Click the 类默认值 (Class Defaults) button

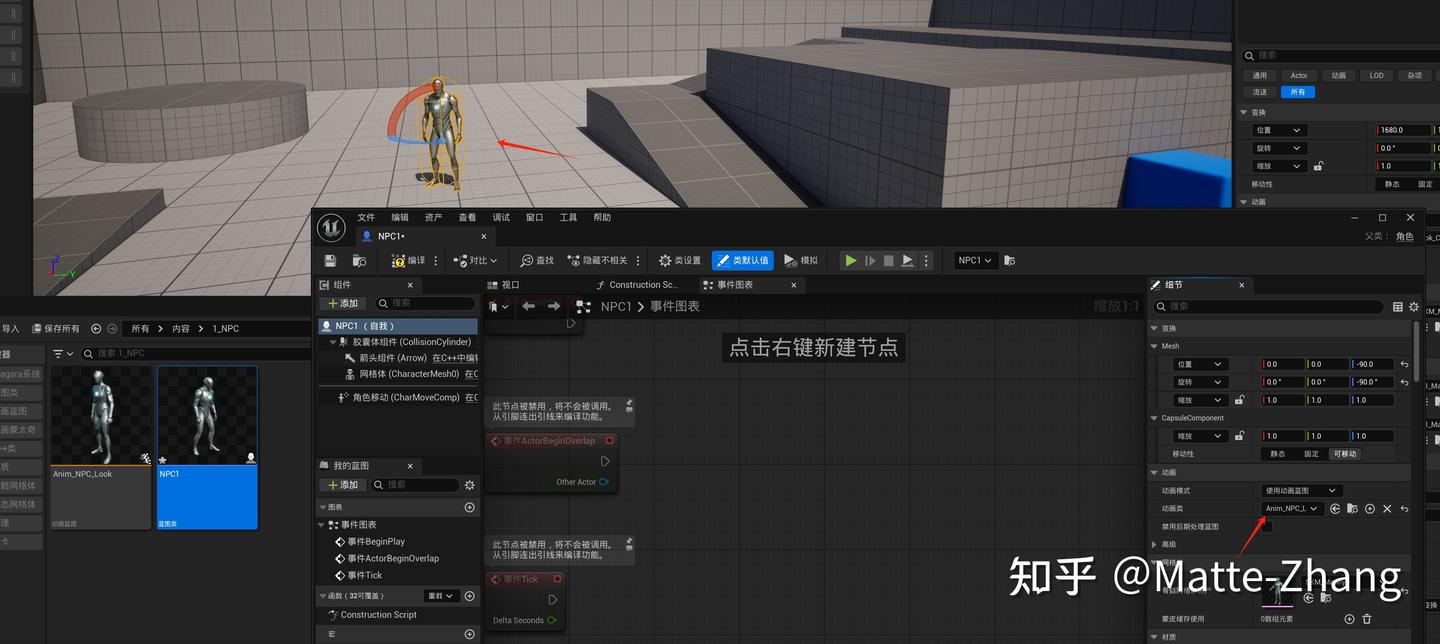coord(743,260)
